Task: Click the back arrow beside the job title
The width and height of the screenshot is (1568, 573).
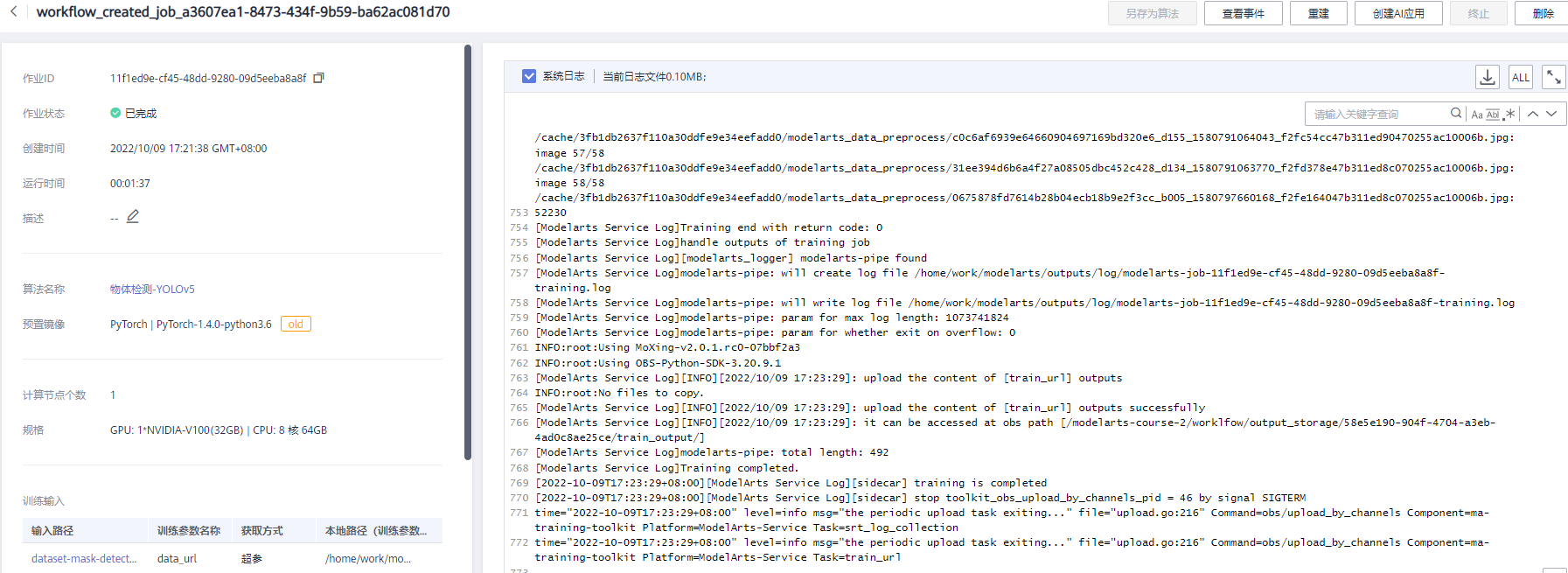Action: (14, 12)
